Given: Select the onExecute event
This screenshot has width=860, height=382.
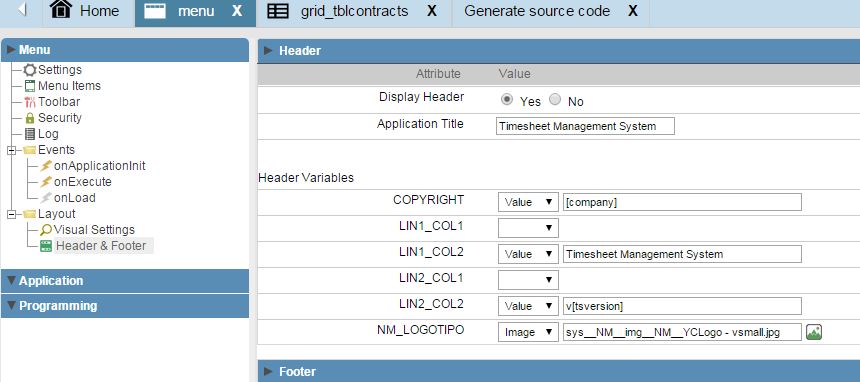Looking at the screenshot, I should [x=83, y=182].
